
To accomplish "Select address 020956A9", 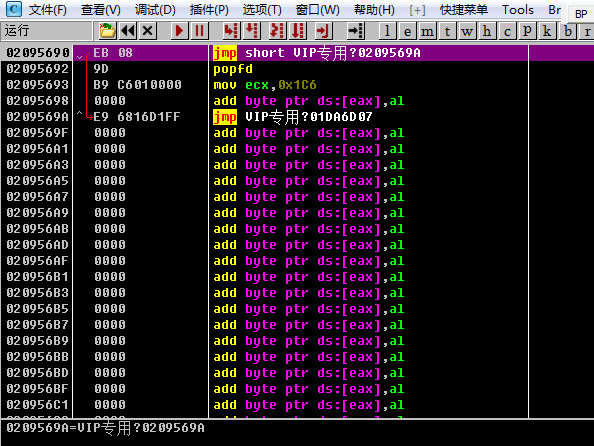I will [38, 213].
